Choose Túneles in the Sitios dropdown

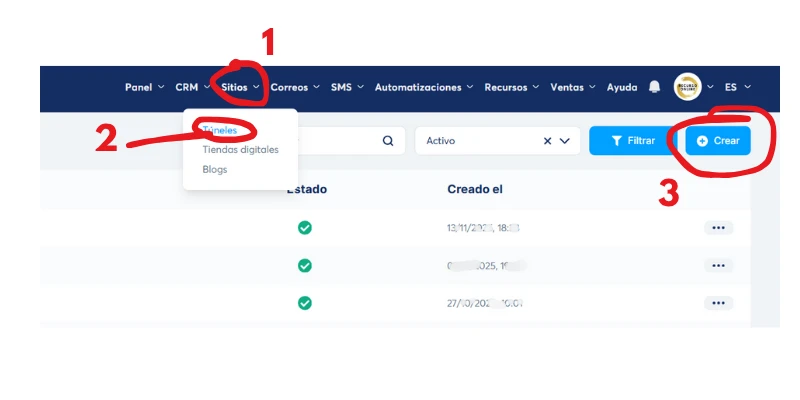click(x=220, y=130)
